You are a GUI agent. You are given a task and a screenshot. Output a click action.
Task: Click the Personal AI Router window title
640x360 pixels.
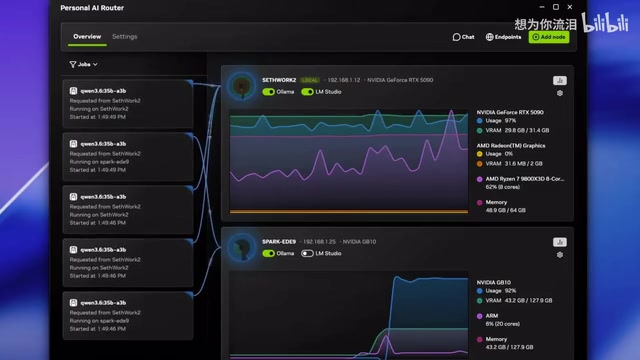coord(92,8)
